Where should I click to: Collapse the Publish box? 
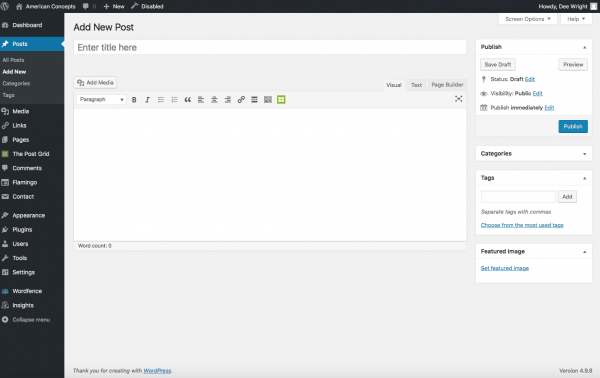[584, 47]
